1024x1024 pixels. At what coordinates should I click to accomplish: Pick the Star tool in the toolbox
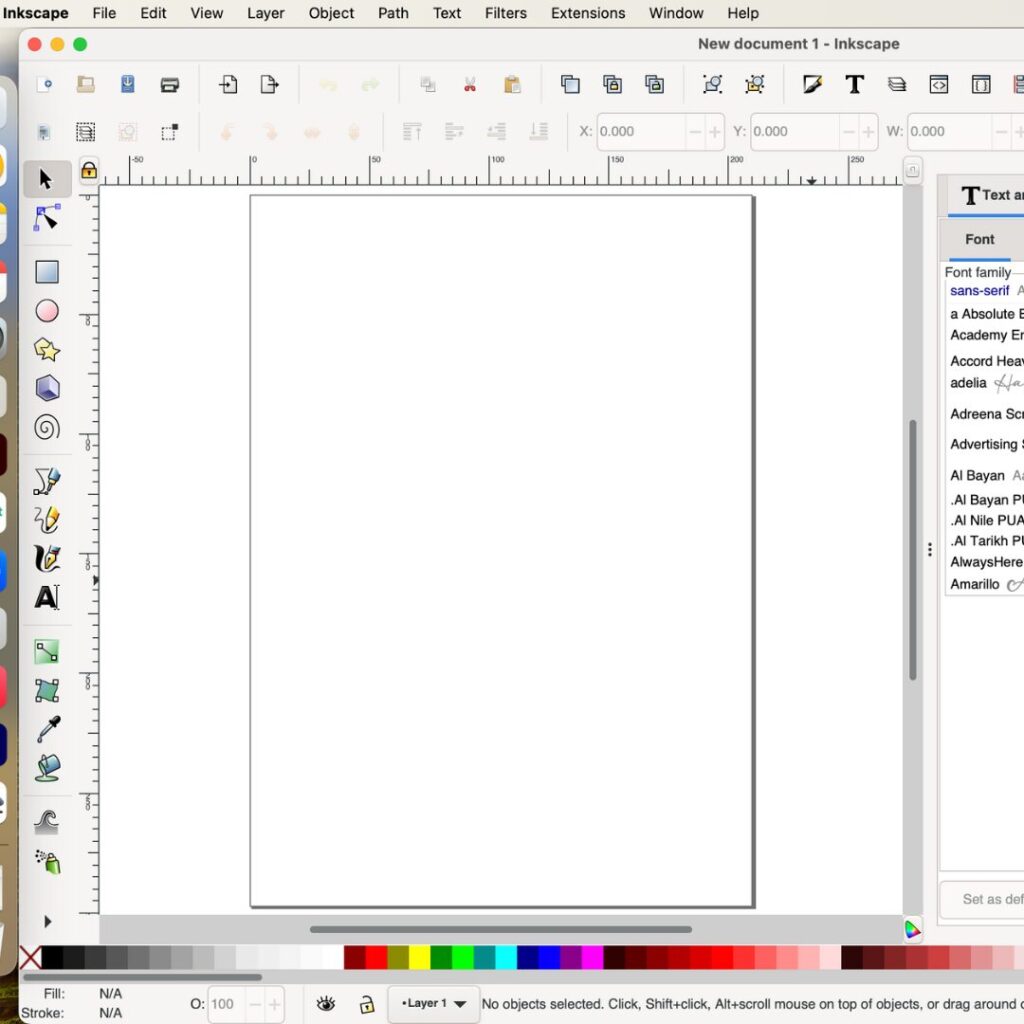[x=46, y=349]
